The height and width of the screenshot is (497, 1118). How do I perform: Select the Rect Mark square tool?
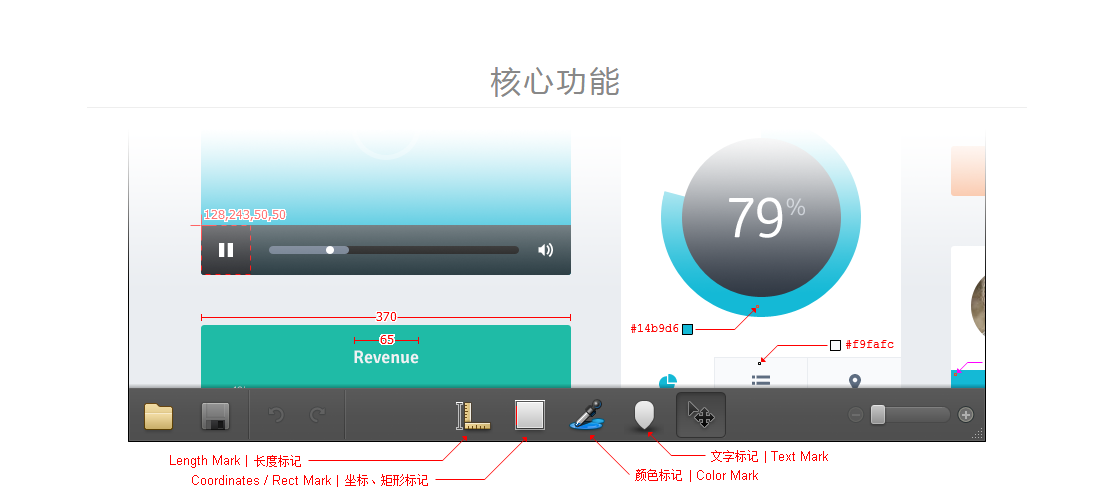(530, 415)
